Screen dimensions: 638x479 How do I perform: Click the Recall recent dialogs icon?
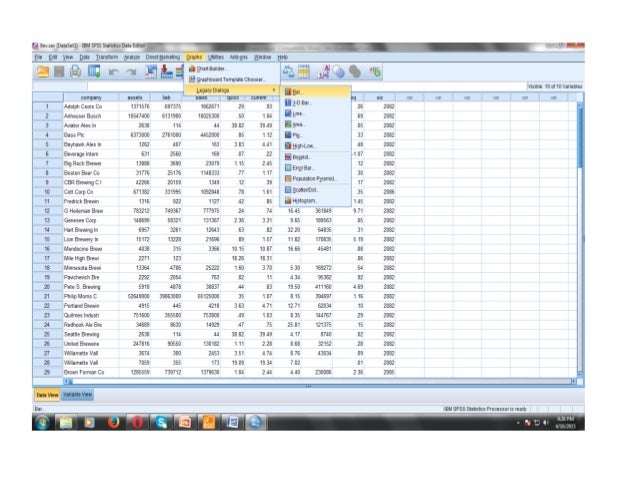[94, 72]
